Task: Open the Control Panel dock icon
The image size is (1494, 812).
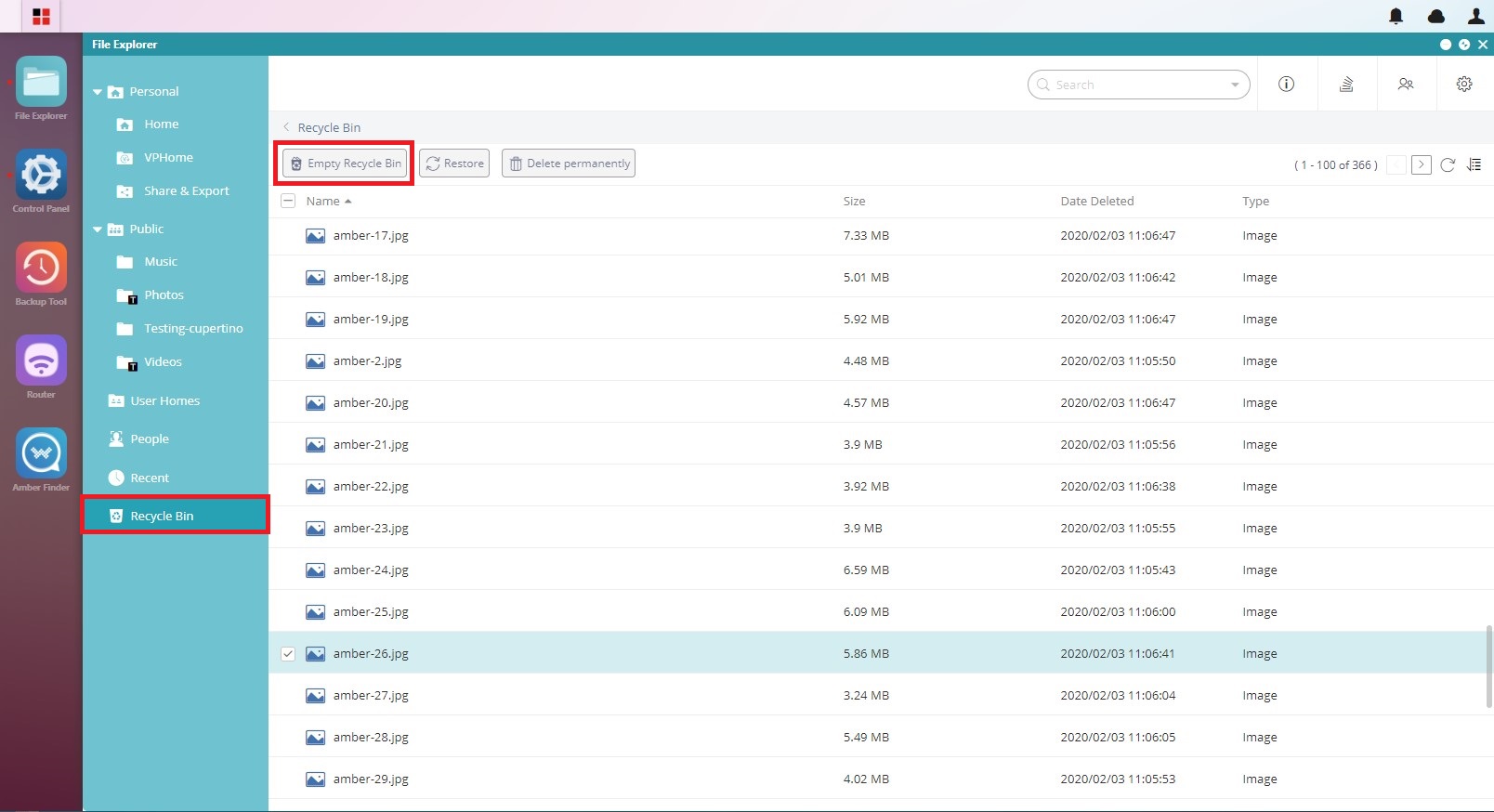Action: point(41,175)
